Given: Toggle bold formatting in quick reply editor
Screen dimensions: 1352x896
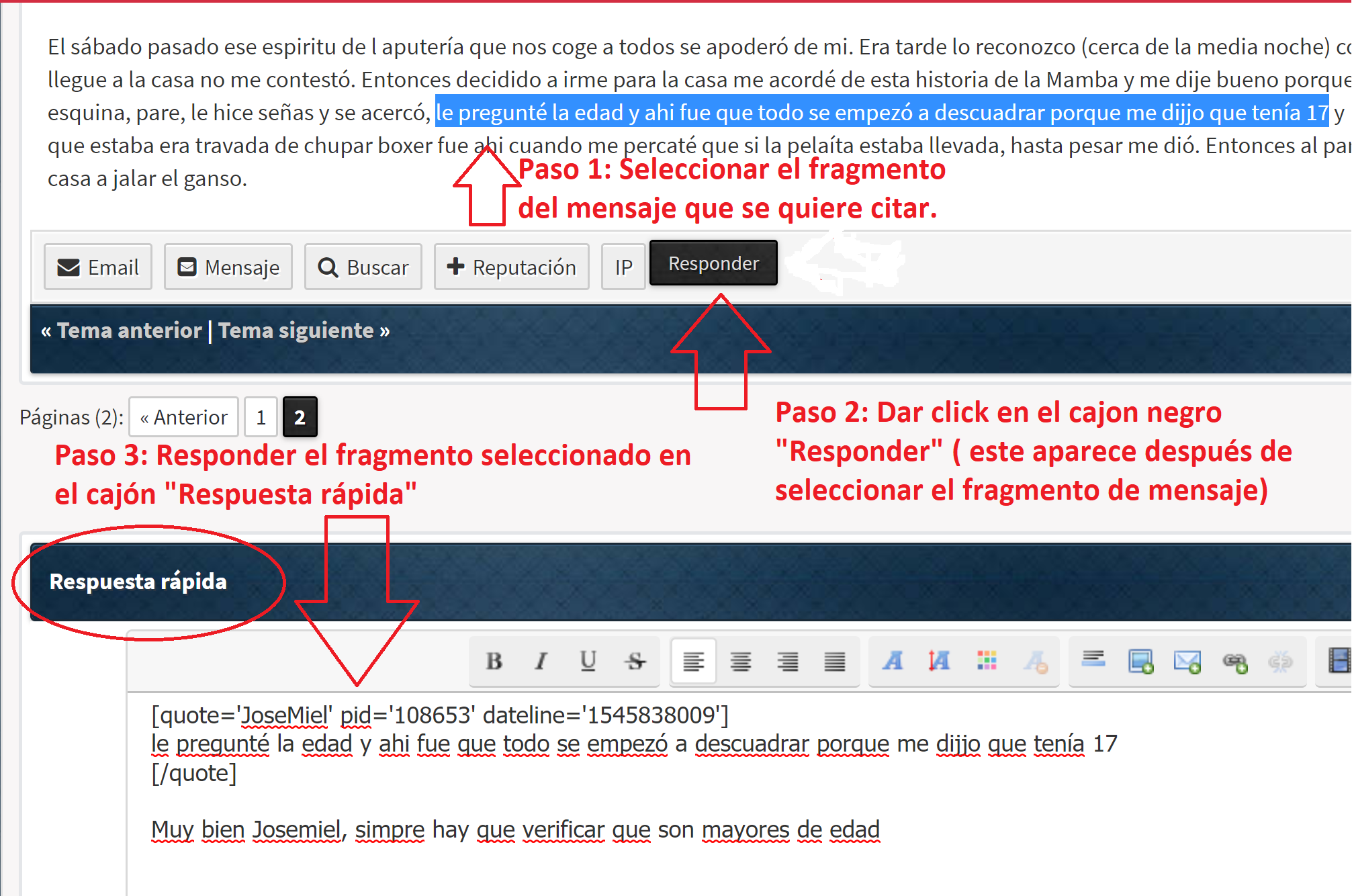Looking at the screenshot, I should 494,662.
